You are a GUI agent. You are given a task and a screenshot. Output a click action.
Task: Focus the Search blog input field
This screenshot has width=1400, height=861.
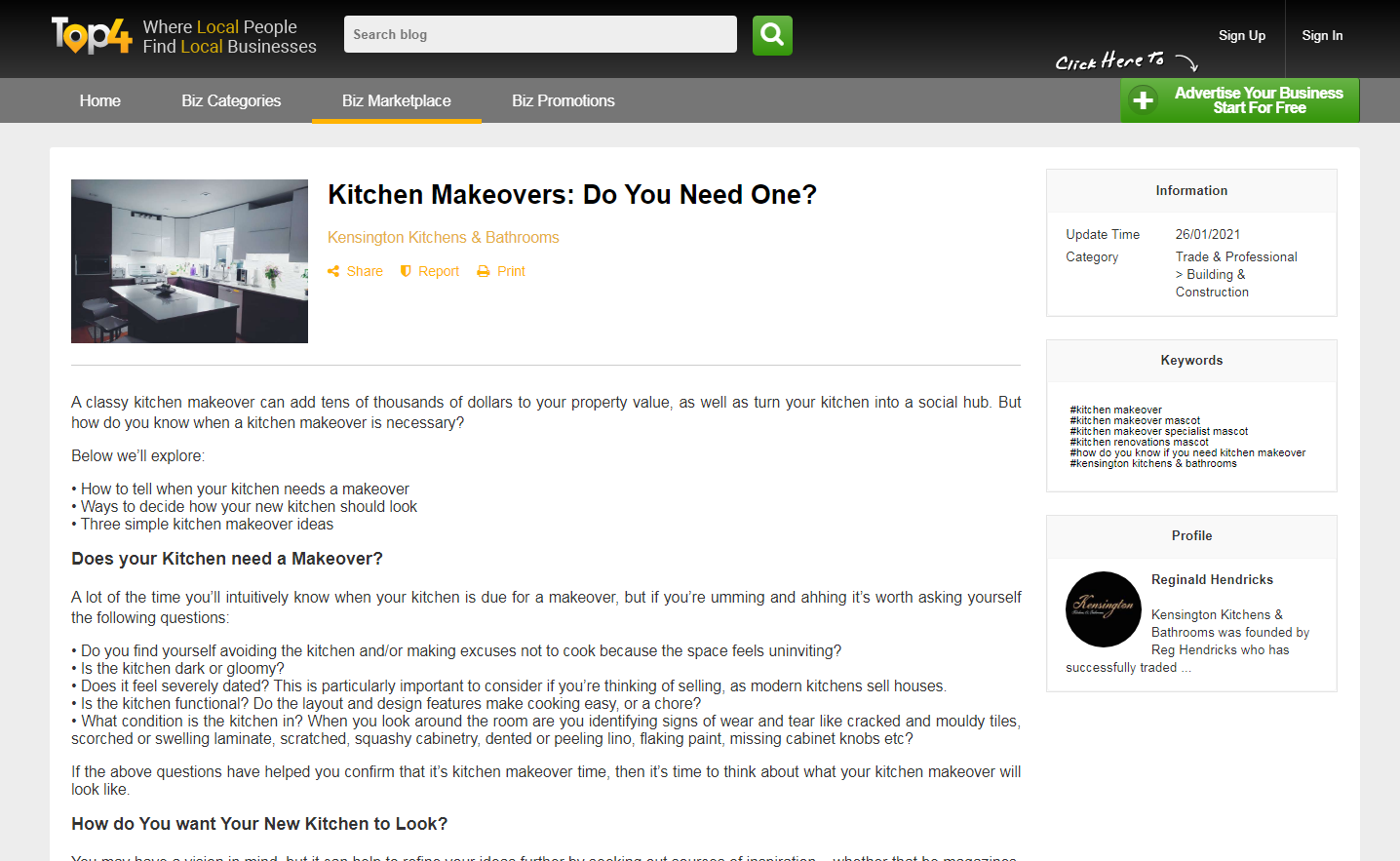click(540, 34)
